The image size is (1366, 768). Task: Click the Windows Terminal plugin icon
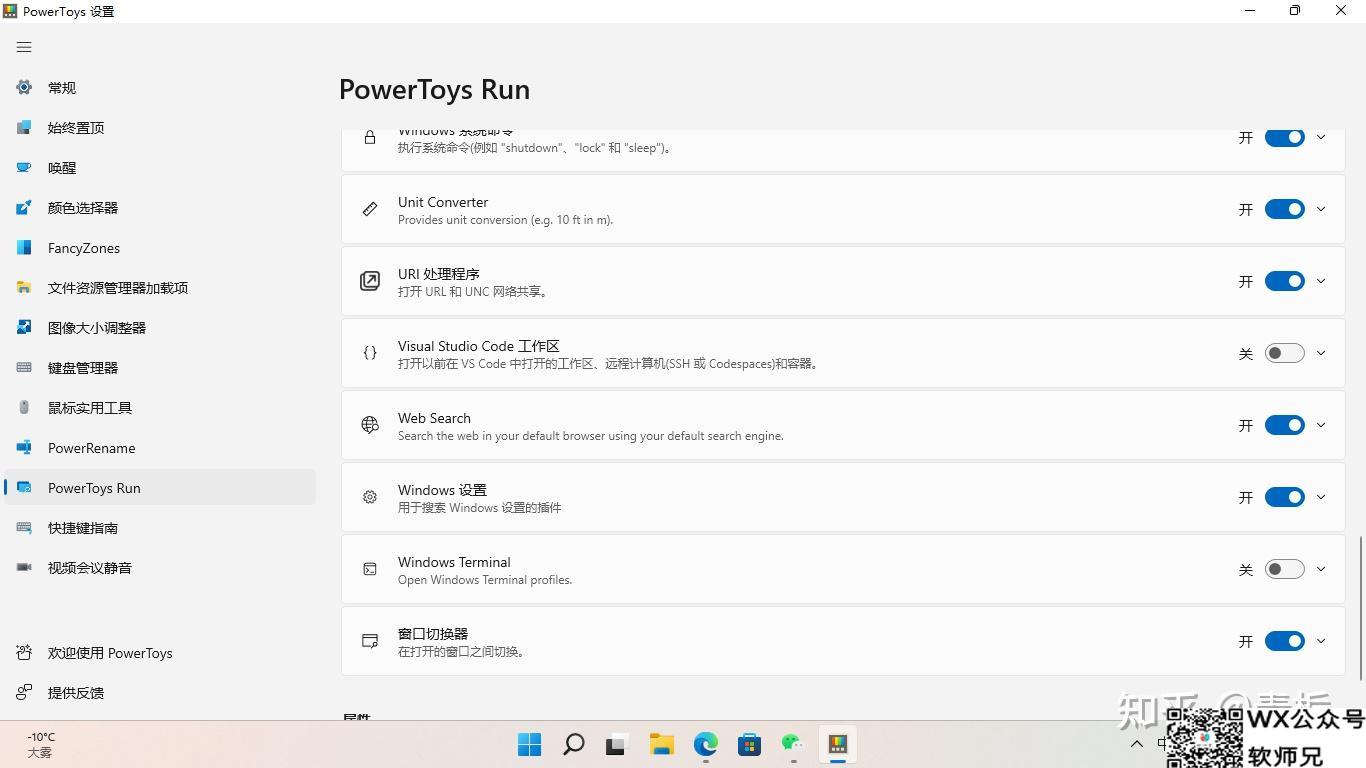click(x=370, y=569)
